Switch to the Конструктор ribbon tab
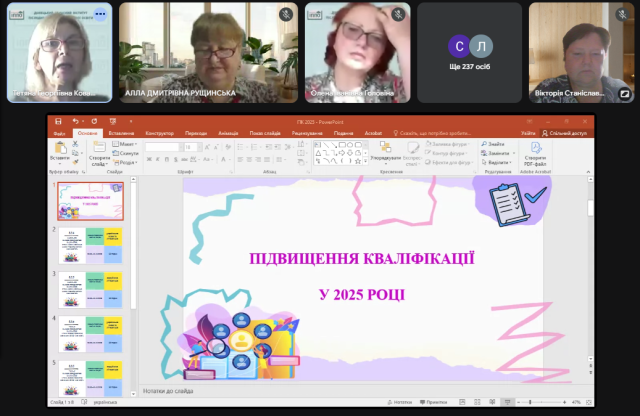The height and width of the screenshot is (416, 640). pyautogui.click(x=159, y=132)
